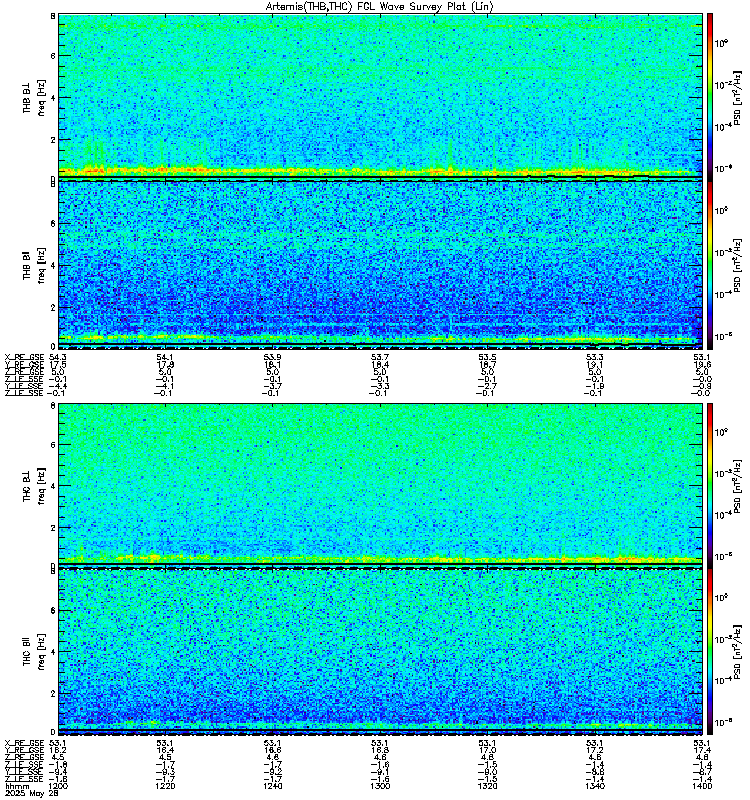
Task: Click the Y_RE_GSE value 17.0
Action: pos(487,750)
